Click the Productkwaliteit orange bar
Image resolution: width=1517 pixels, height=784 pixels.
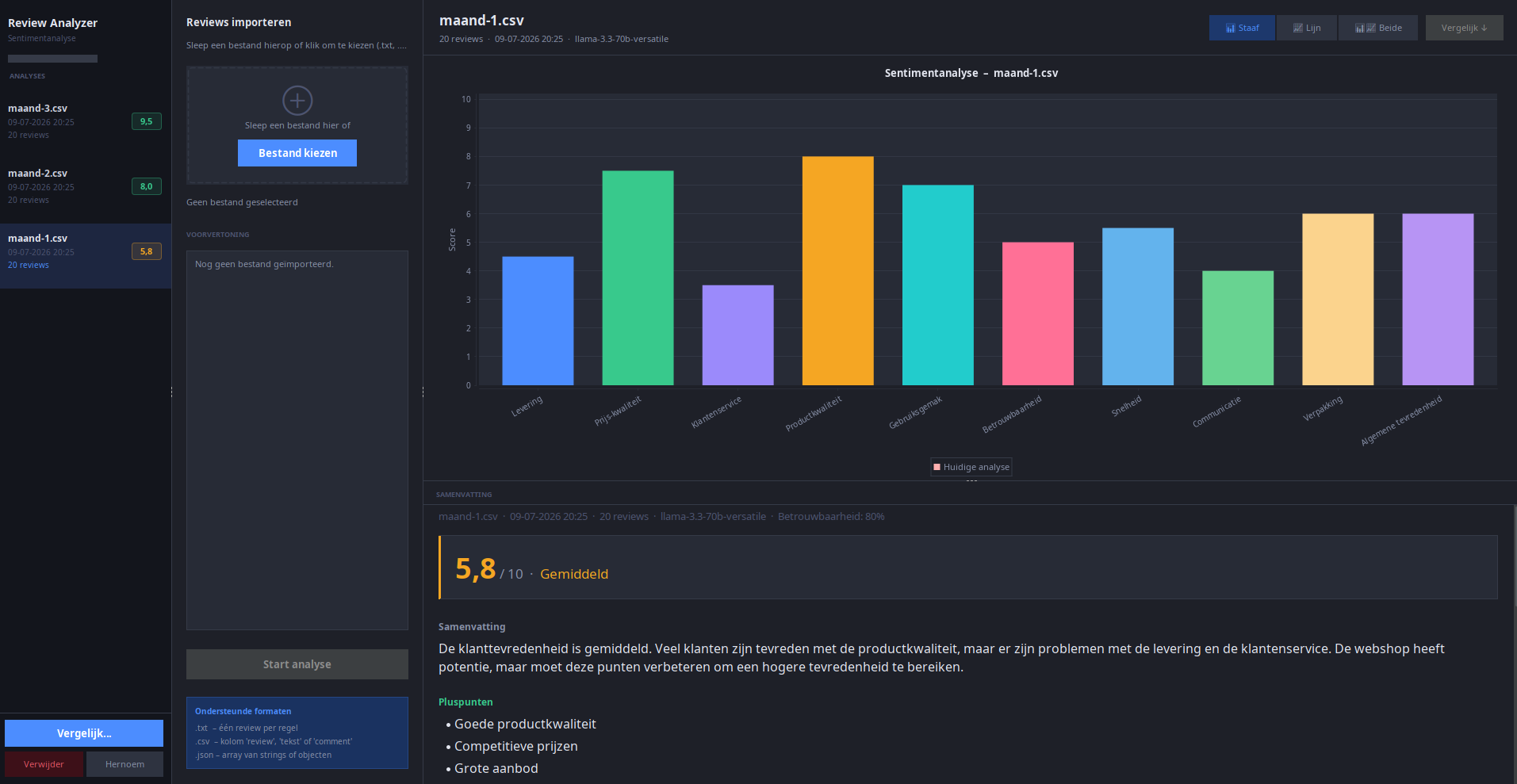[837, 271]
